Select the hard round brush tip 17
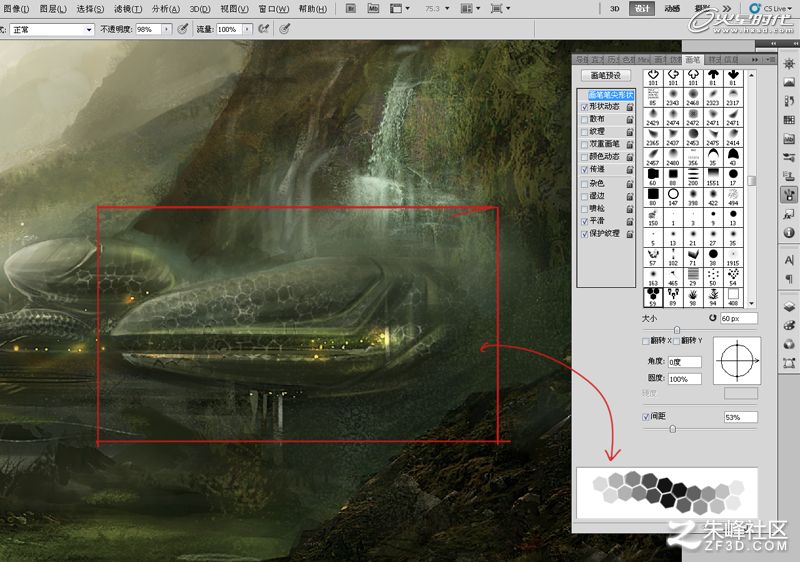Screen dimensions: 800x562 pos(733,176)
